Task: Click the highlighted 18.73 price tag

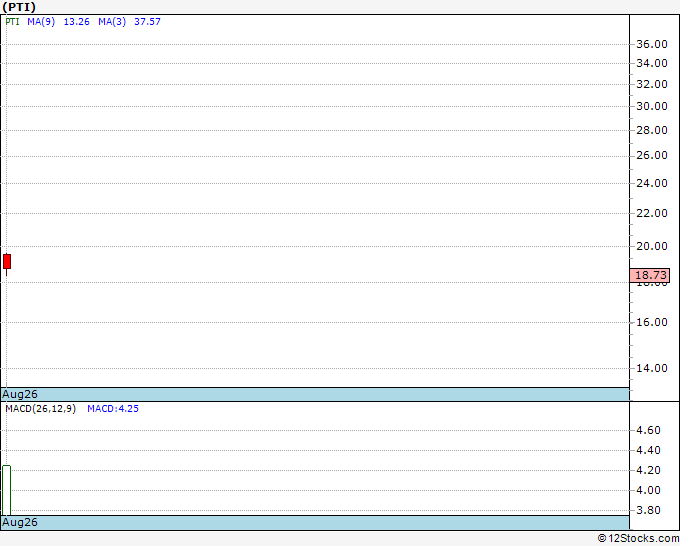Action: pos(650,275)
